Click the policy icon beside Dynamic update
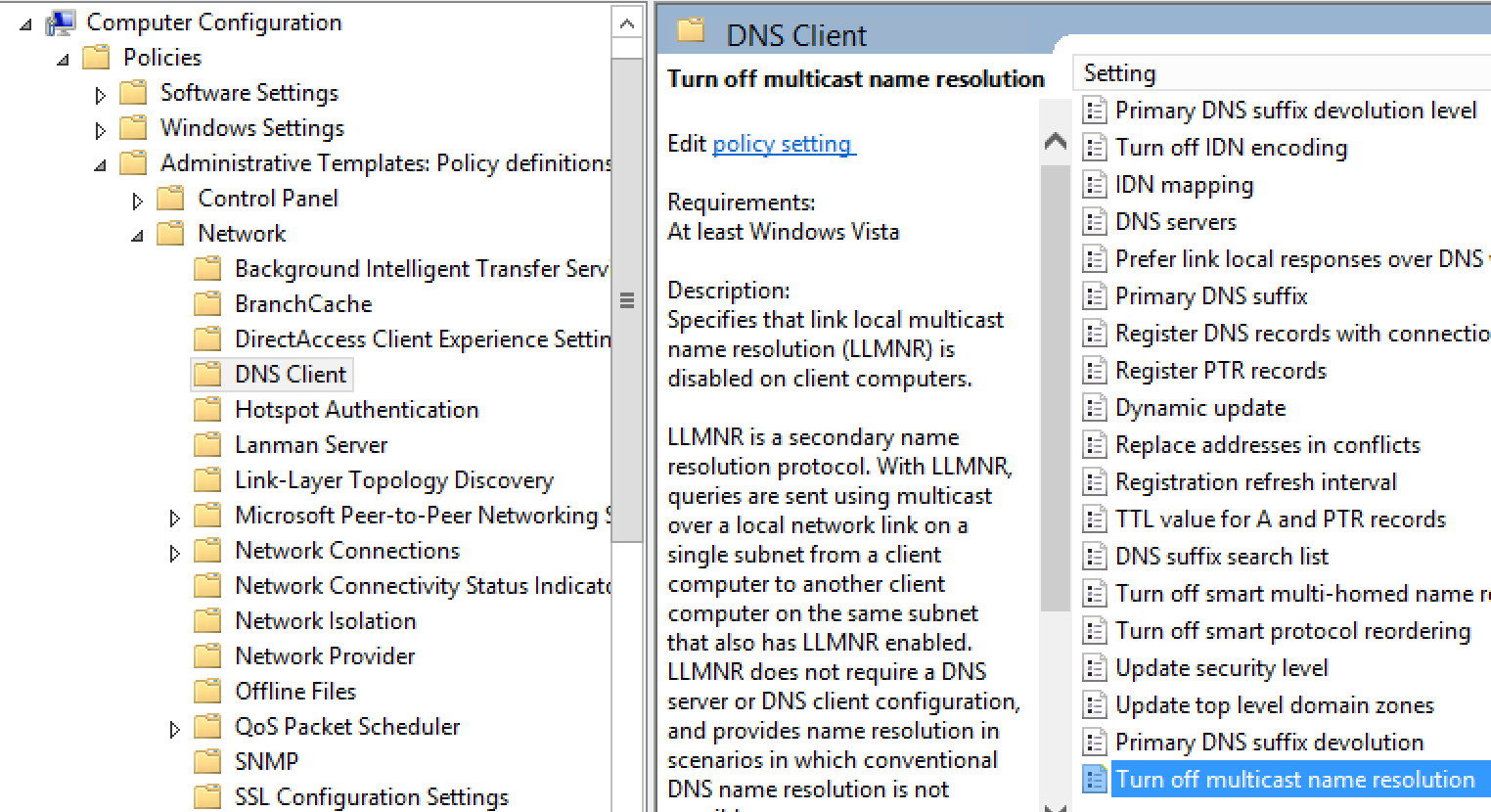Screen dimensions: 1491x812 [x=1095, y=408]
